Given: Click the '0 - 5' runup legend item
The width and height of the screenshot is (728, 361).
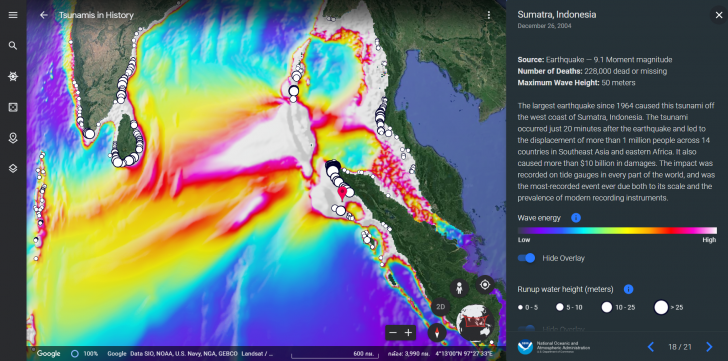Looking at the screenshot, I should pyautogui.click(x=528, y=307).
